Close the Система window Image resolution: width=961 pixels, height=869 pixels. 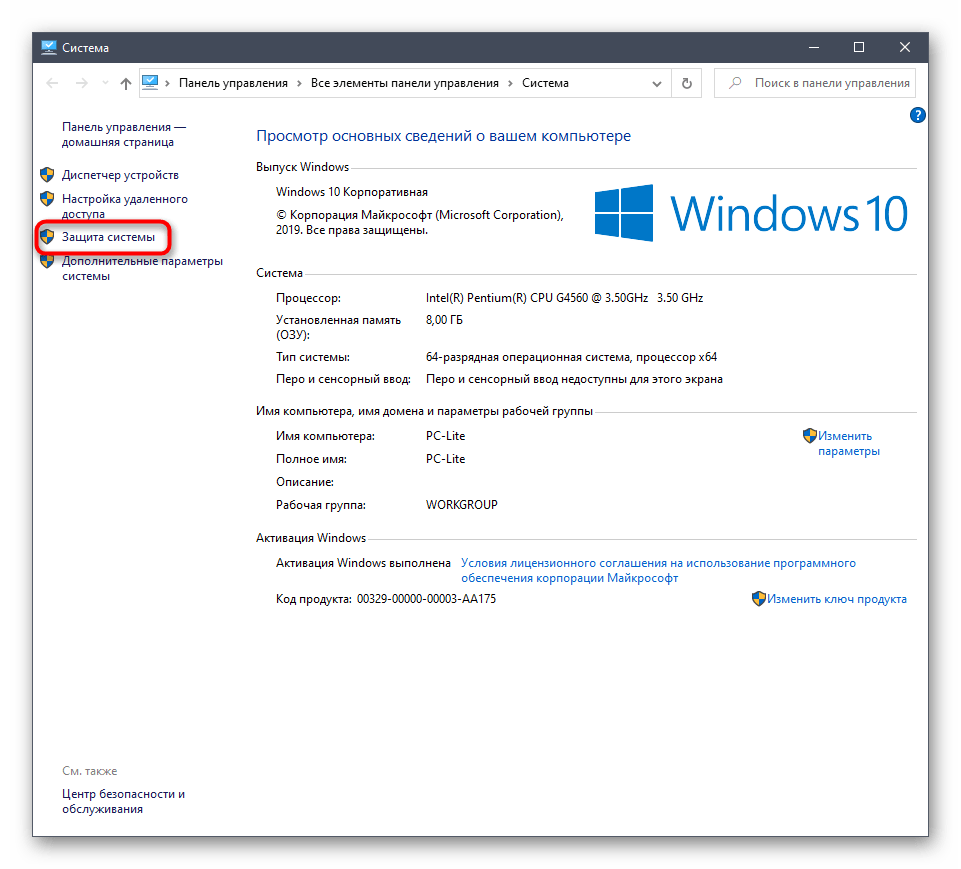(x=905, y=47)
